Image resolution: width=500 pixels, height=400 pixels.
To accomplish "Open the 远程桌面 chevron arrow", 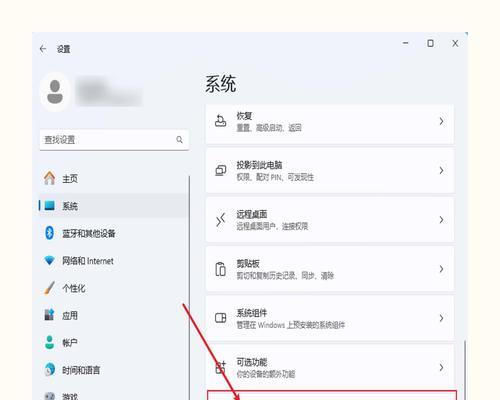I will (441, 220).
